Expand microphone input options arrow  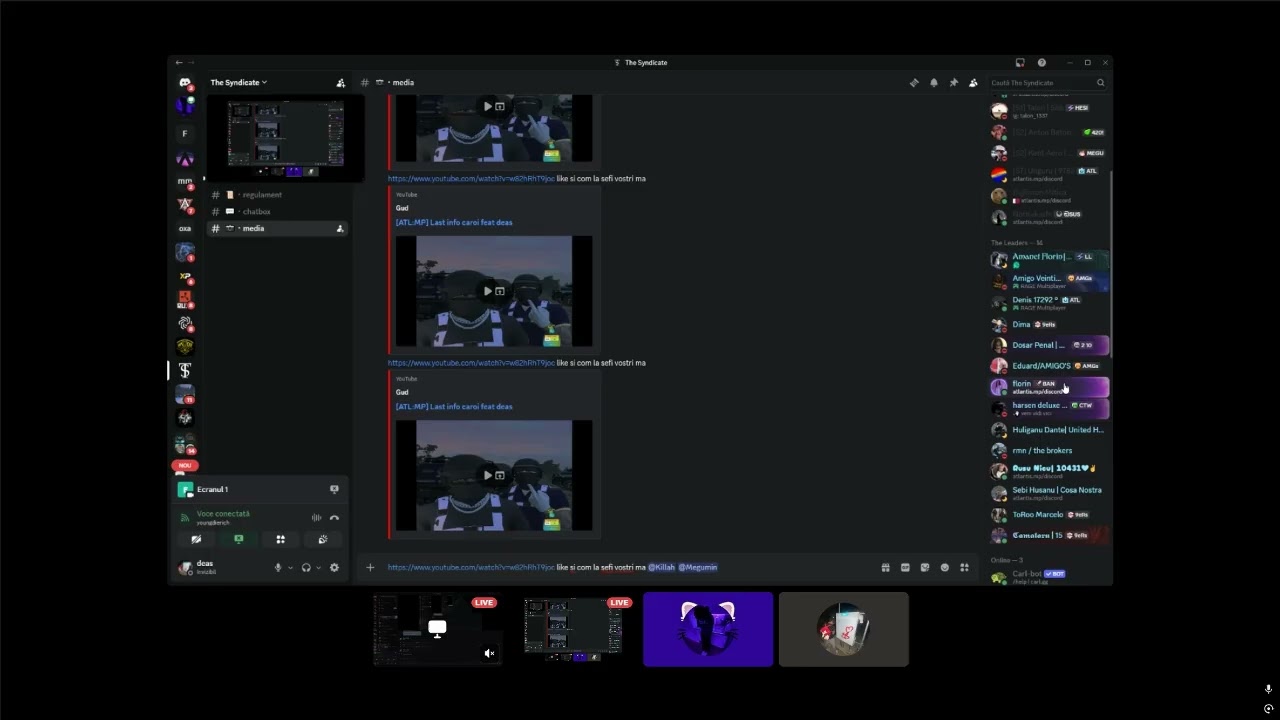click(x=290, y=567)
